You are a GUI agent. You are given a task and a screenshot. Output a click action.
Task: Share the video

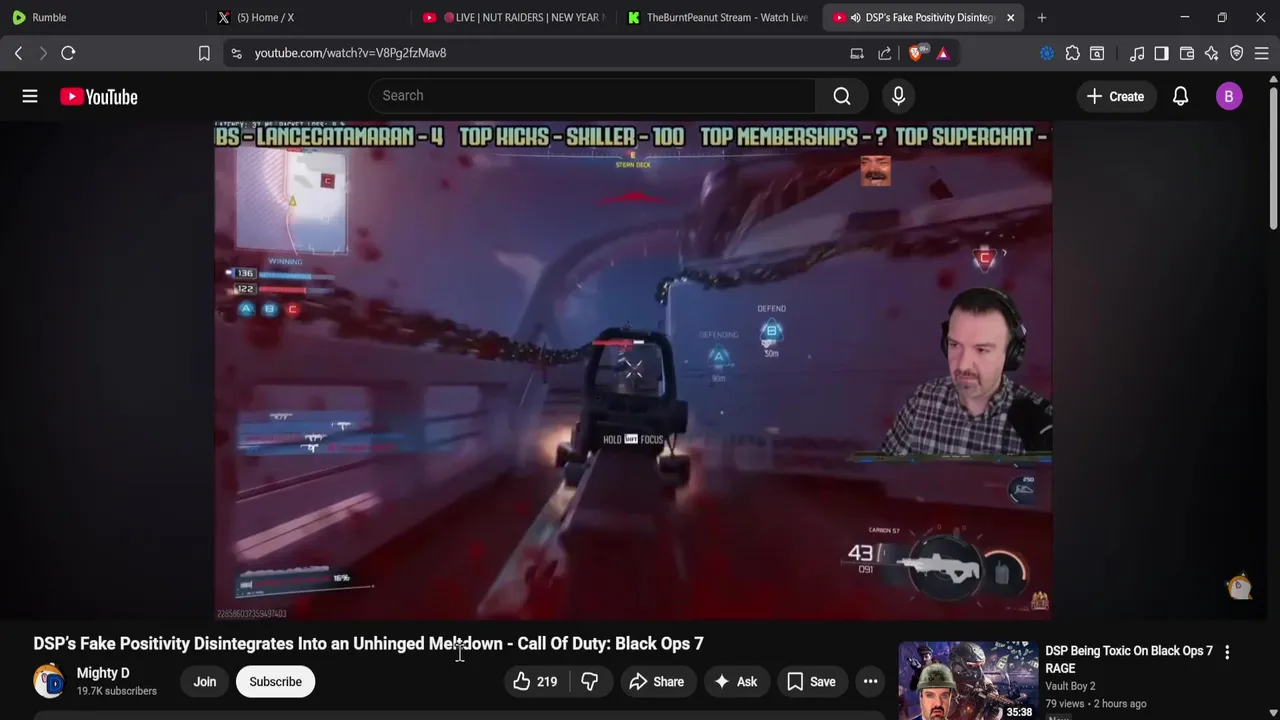[x=656, y=682]
